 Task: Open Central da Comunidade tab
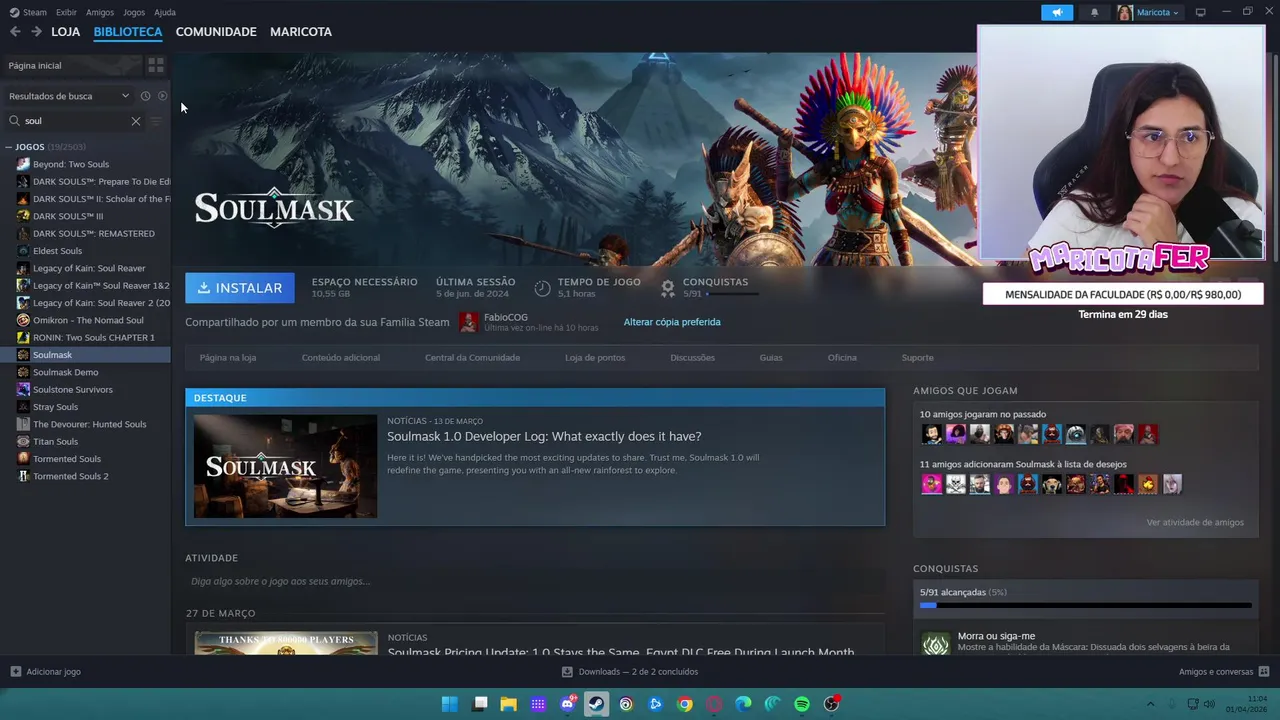click(472, 358)
